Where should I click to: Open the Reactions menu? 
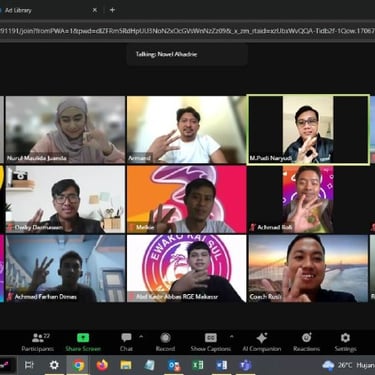pyautogui.click(x=307, y=342)
